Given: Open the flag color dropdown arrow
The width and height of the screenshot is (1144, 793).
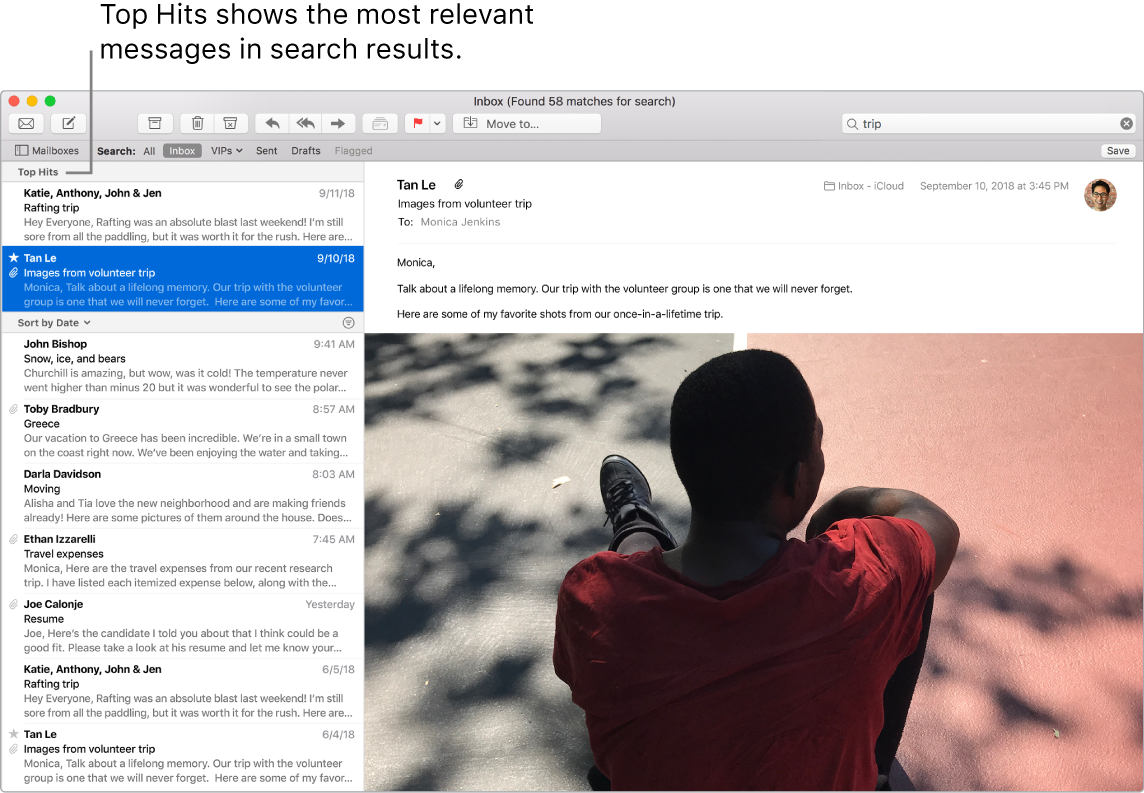Looking at the screenshot, I should pos(437,123).
